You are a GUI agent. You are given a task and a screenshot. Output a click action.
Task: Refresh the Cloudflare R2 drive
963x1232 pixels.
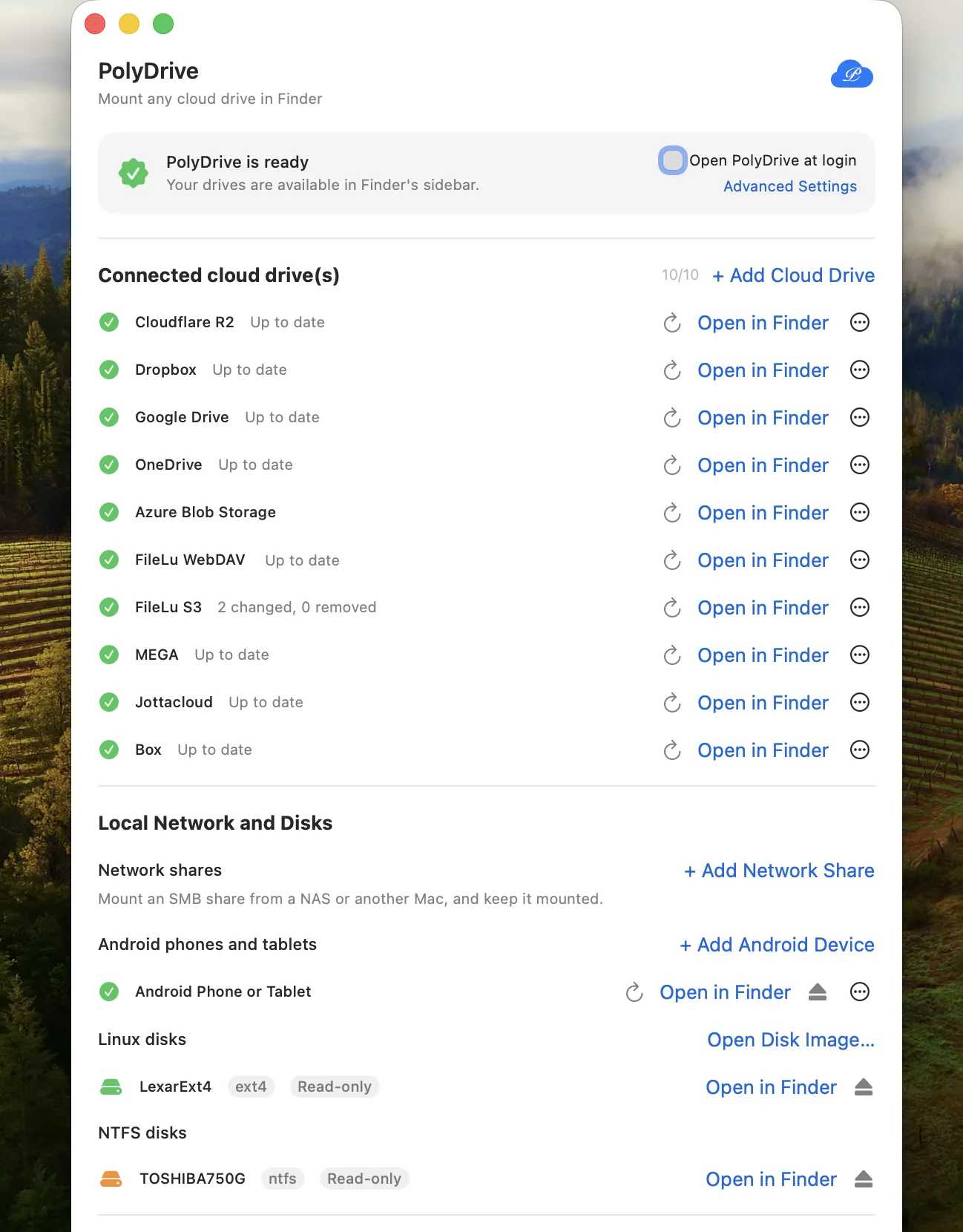click(x=672, y=323)
